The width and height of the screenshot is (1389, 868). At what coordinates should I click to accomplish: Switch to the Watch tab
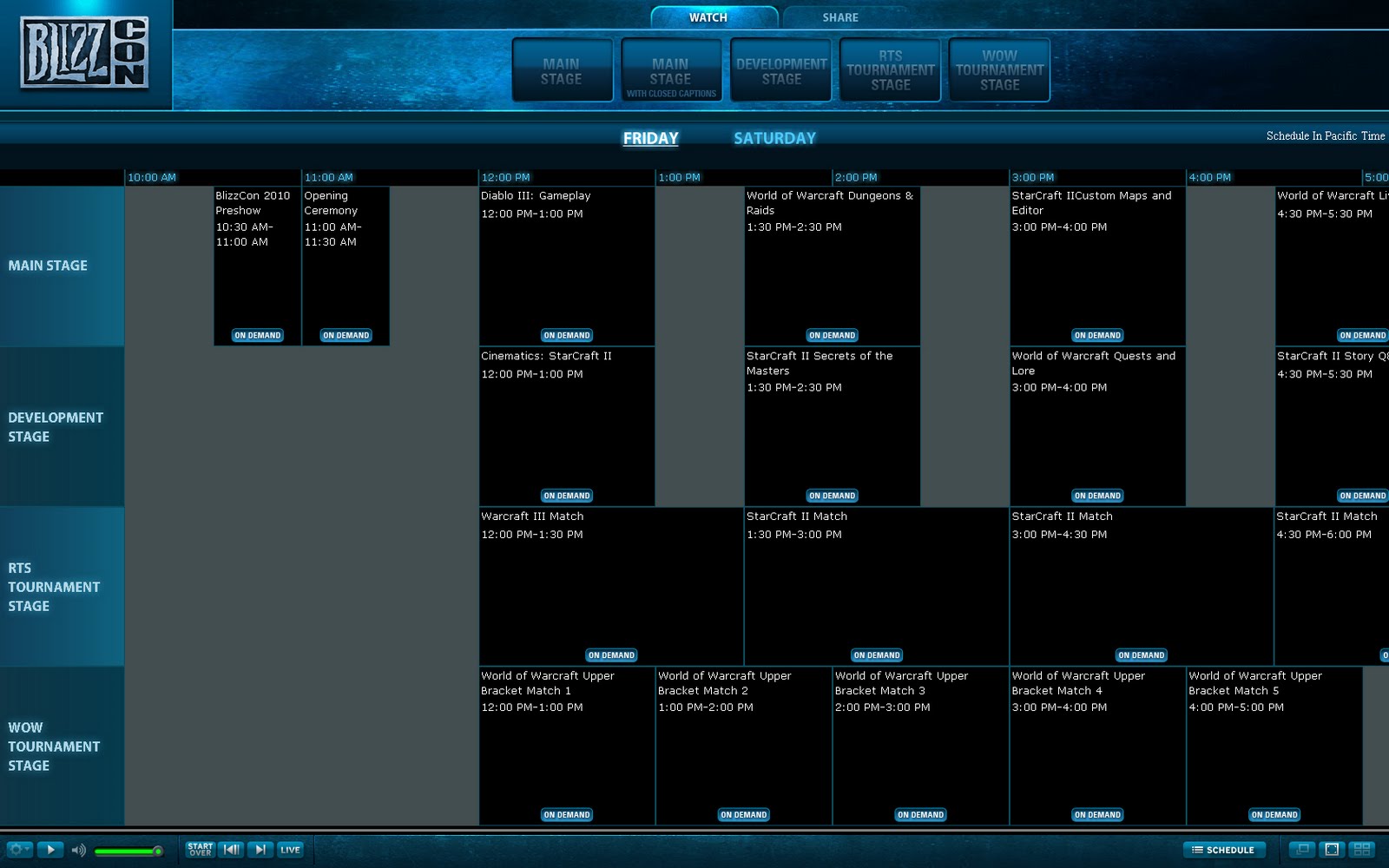(714, 17)
